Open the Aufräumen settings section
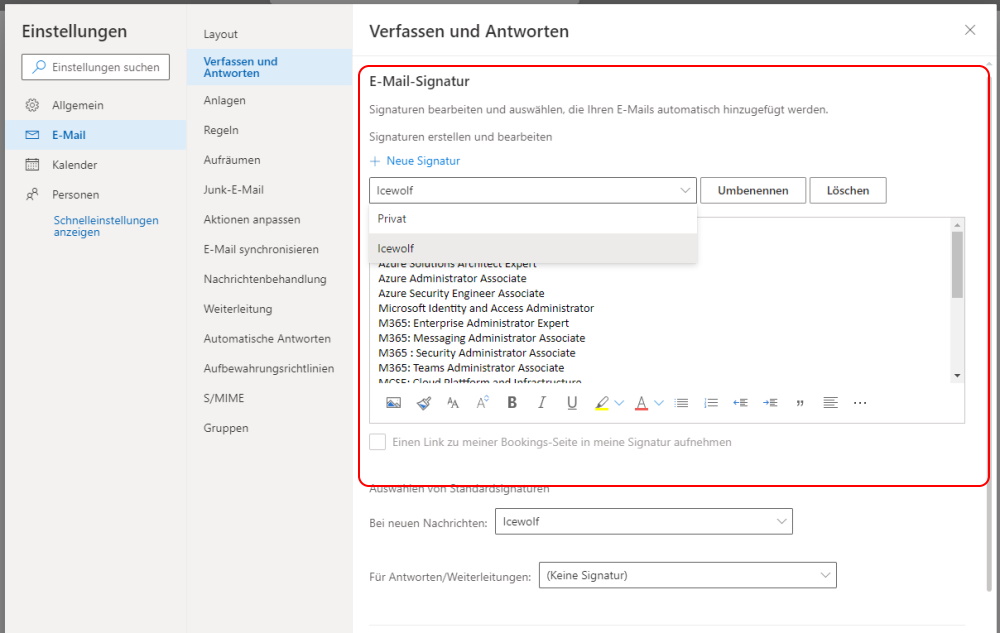Viewport: 1000px width, 633px height. (x=232, y=160)
